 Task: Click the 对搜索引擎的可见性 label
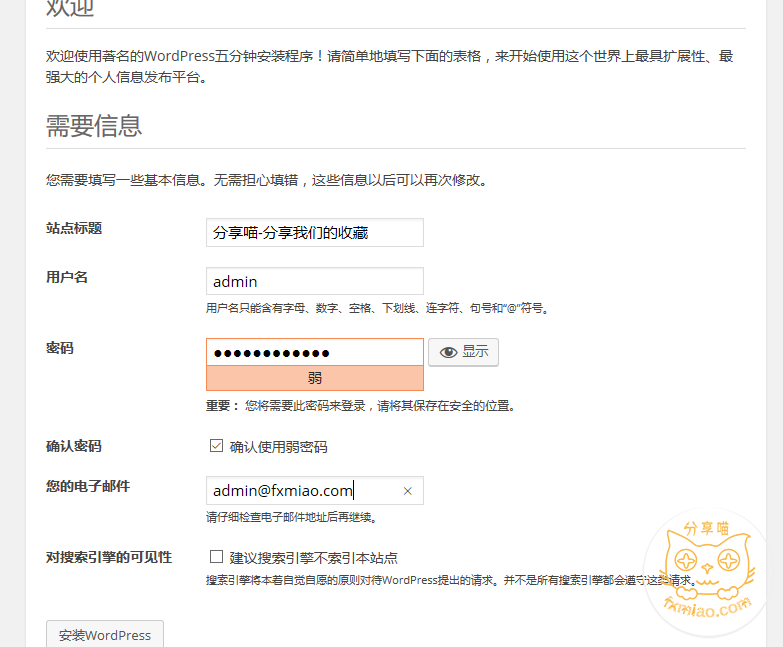point(109,557)
